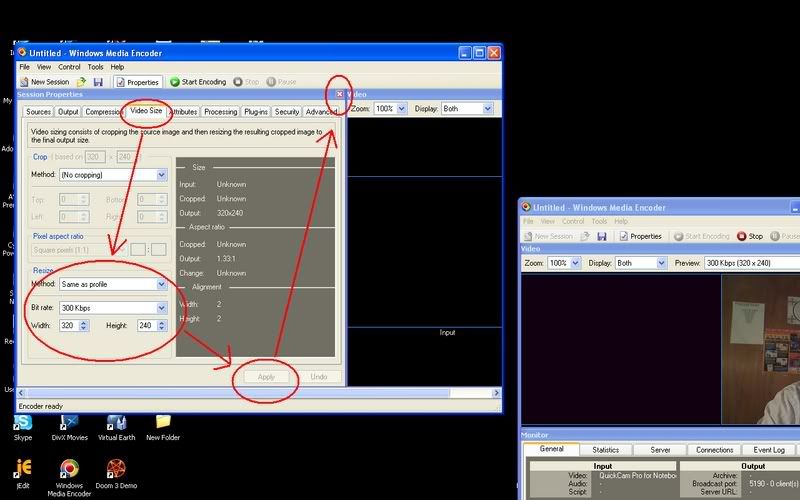800x500 pixels.
Task: Switch to the Advanced tab
Action: [321, 112]
